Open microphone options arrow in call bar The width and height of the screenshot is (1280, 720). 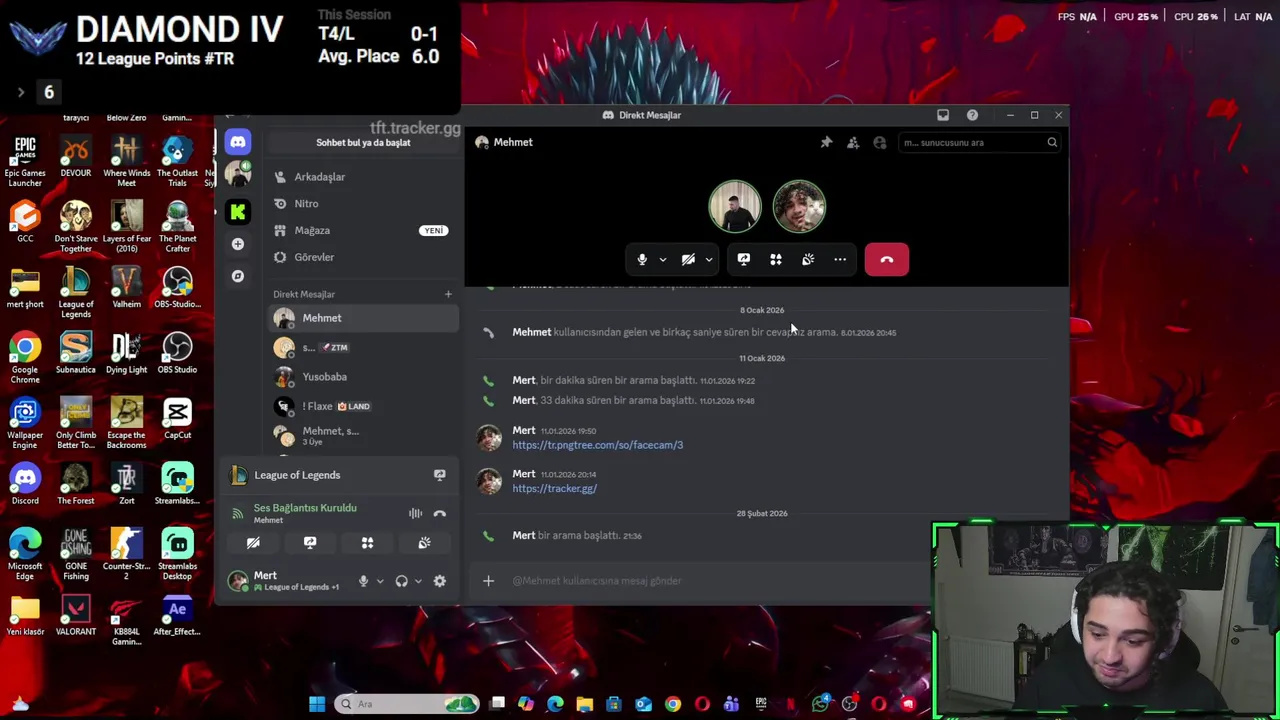[x=662, y=260]
